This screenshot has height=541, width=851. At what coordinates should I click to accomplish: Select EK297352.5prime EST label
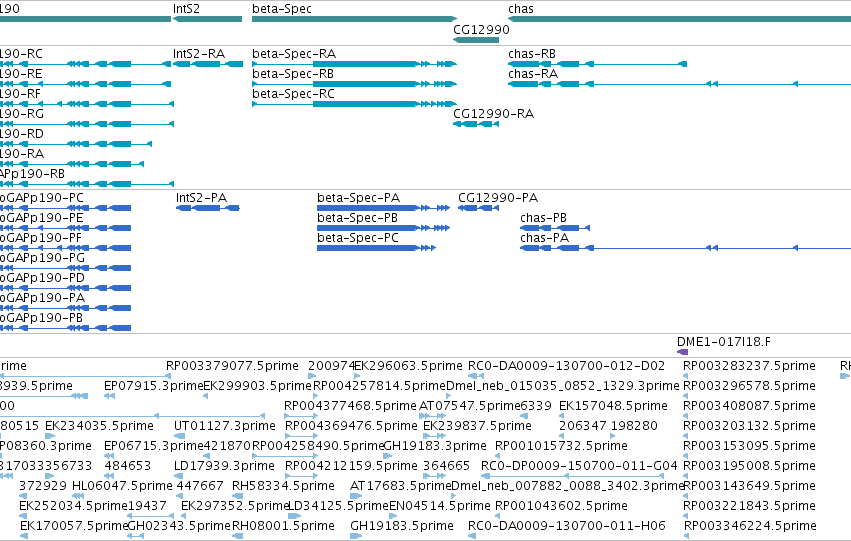click(x=235, y=506)
